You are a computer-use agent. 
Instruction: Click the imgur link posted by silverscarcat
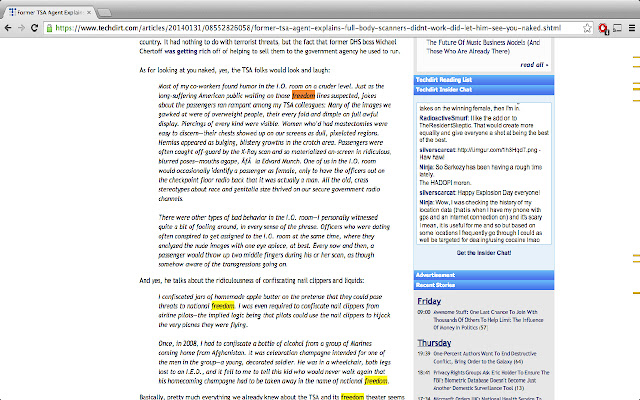(x=497, y=150)
